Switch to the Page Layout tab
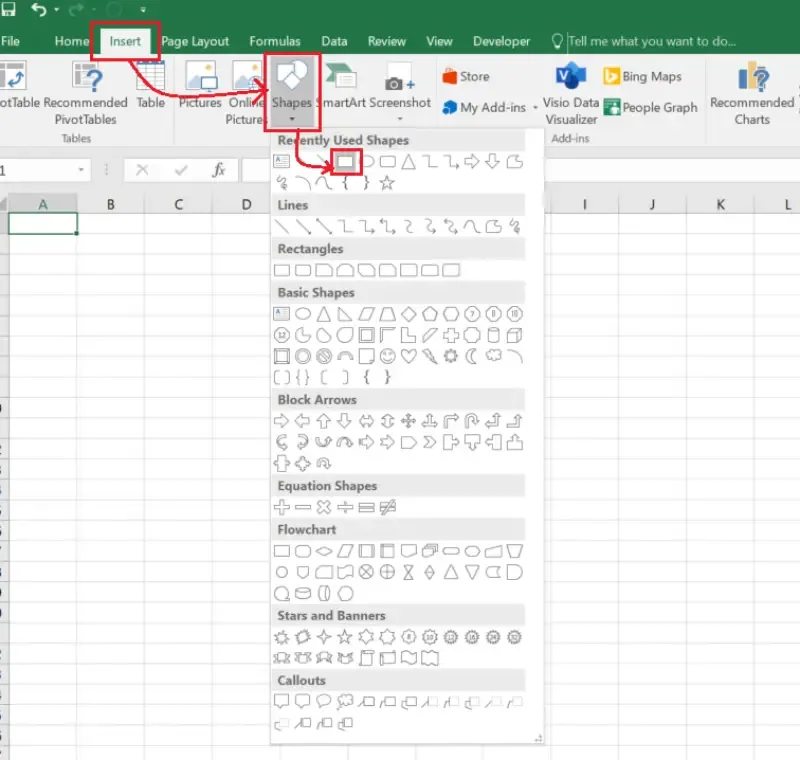The image size is (800, 760). point(195,41)
